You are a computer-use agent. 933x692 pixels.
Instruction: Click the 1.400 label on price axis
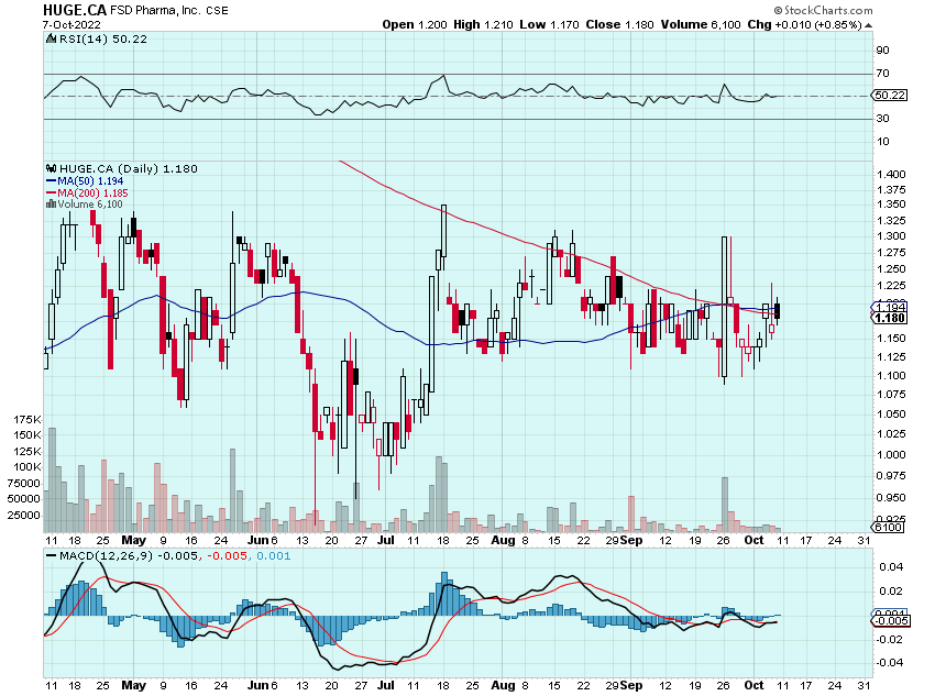pyautogui.click(x=891, y=174)
